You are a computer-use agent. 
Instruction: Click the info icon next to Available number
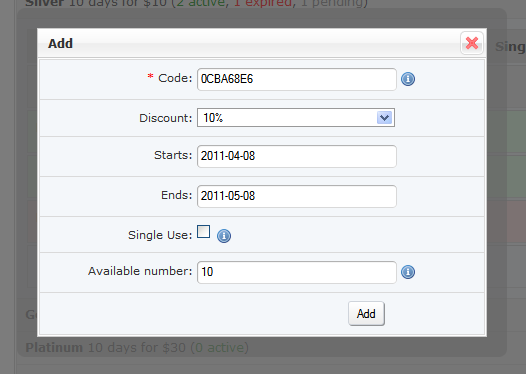tap(408, 272)
